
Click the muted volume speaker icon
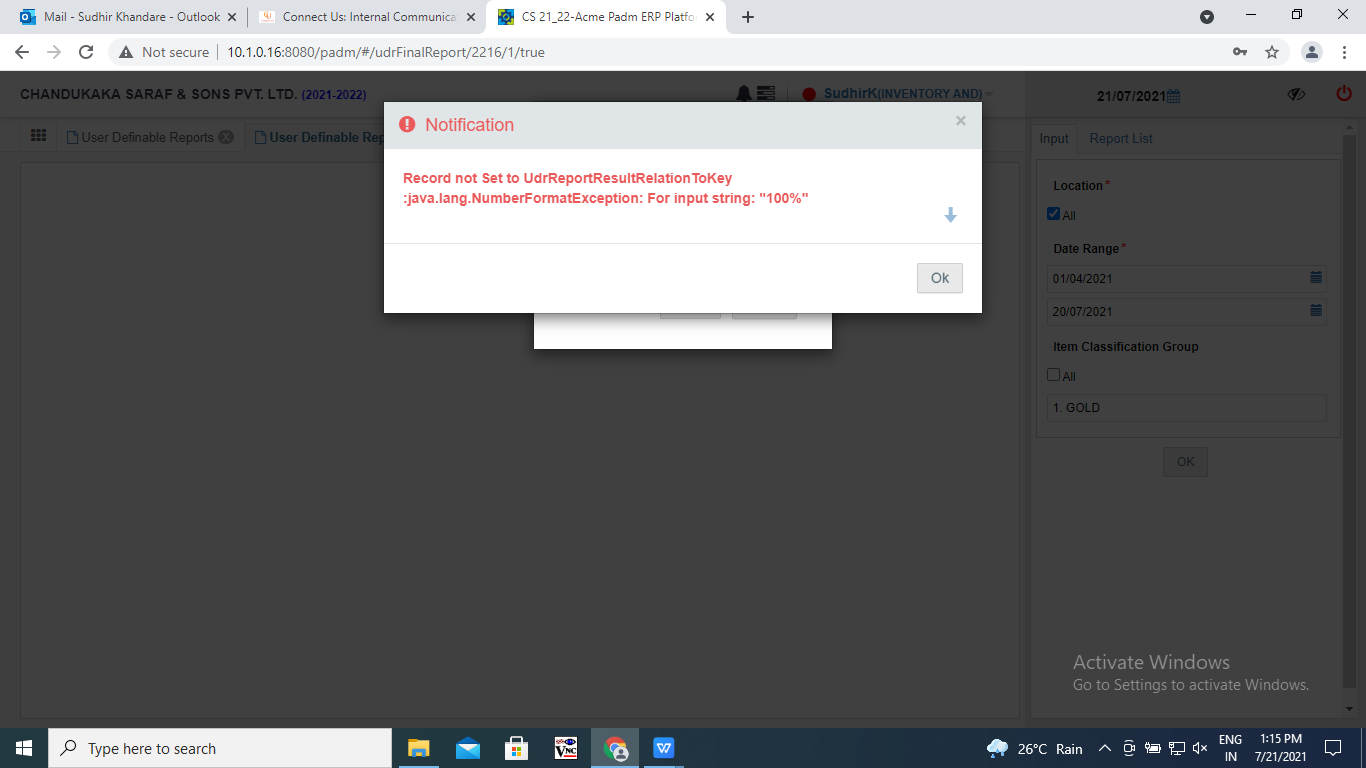pos(1200,748)
